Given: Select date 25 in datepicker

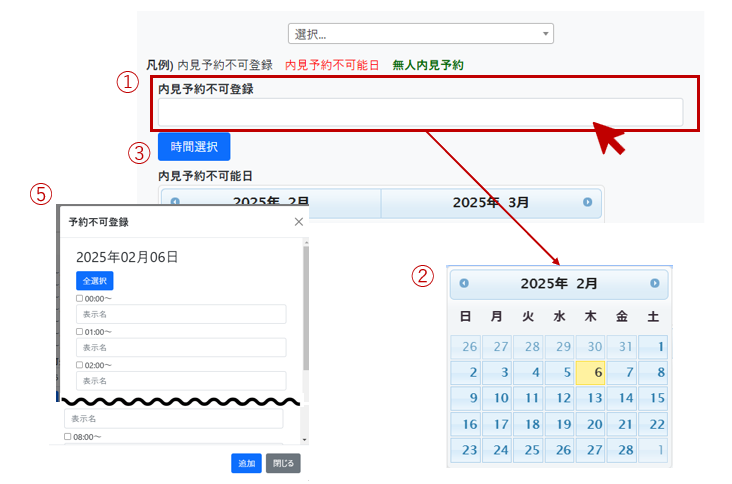Looking at the screenshot, I should tap(528, 450).
